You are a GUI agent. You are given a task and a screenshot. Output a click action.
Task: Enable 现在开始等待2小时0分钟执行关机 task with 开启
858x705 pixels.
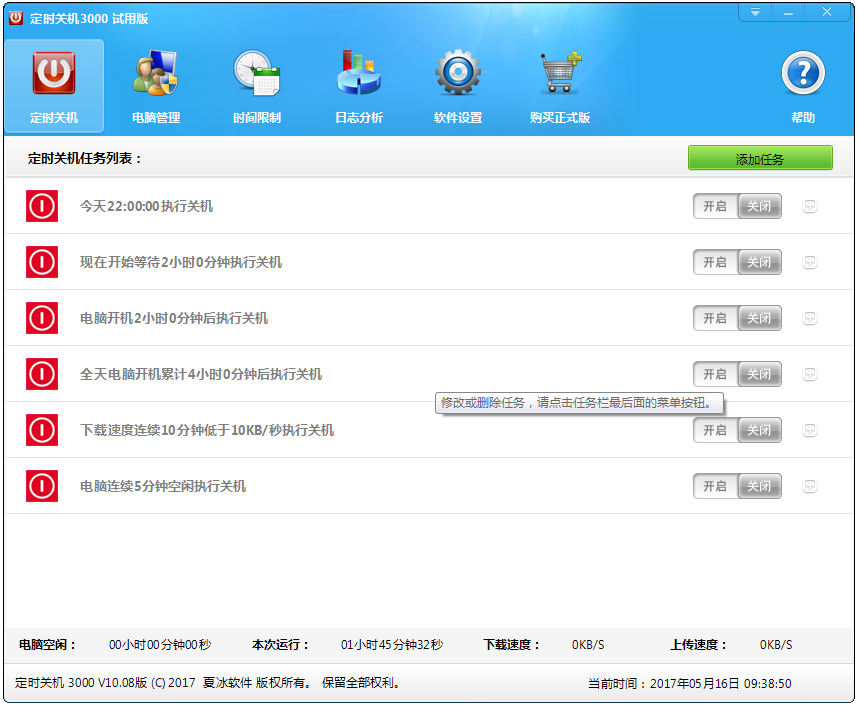(715, 262)
